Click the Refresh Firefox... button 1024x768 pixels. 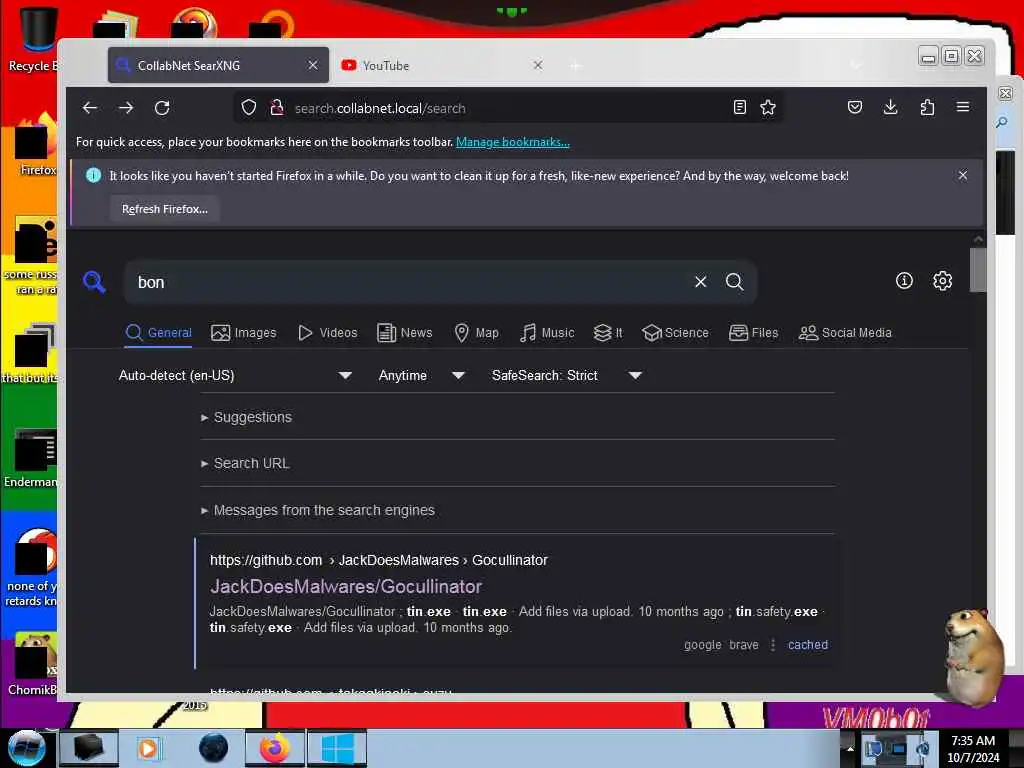(x=165, y=209)
